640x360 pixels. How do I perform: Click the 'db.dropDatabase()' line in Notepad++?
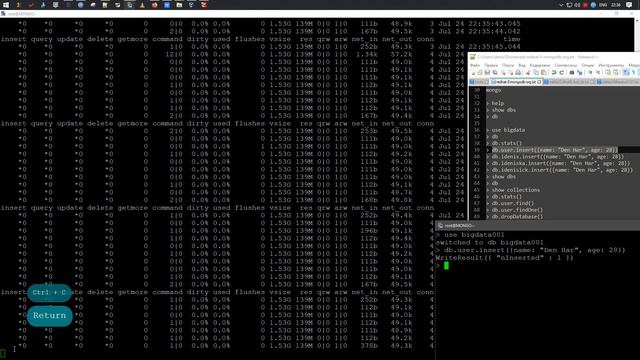tap(517, 216)
